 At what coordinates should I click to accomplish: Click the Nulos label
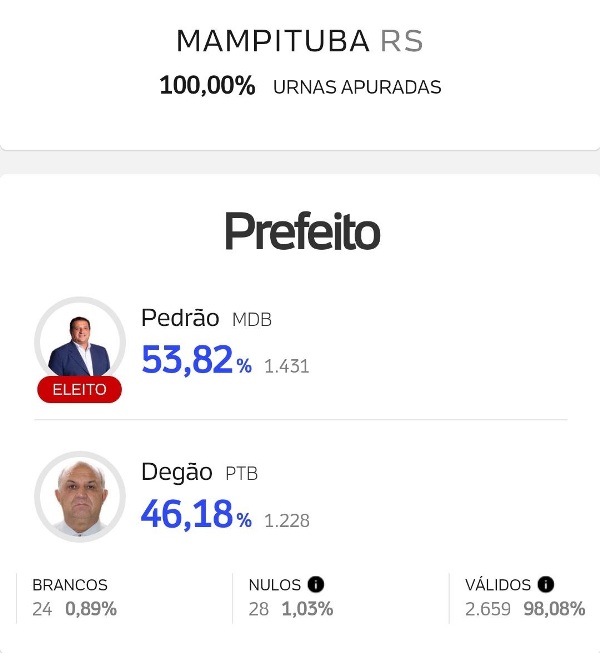pos(274,585)
